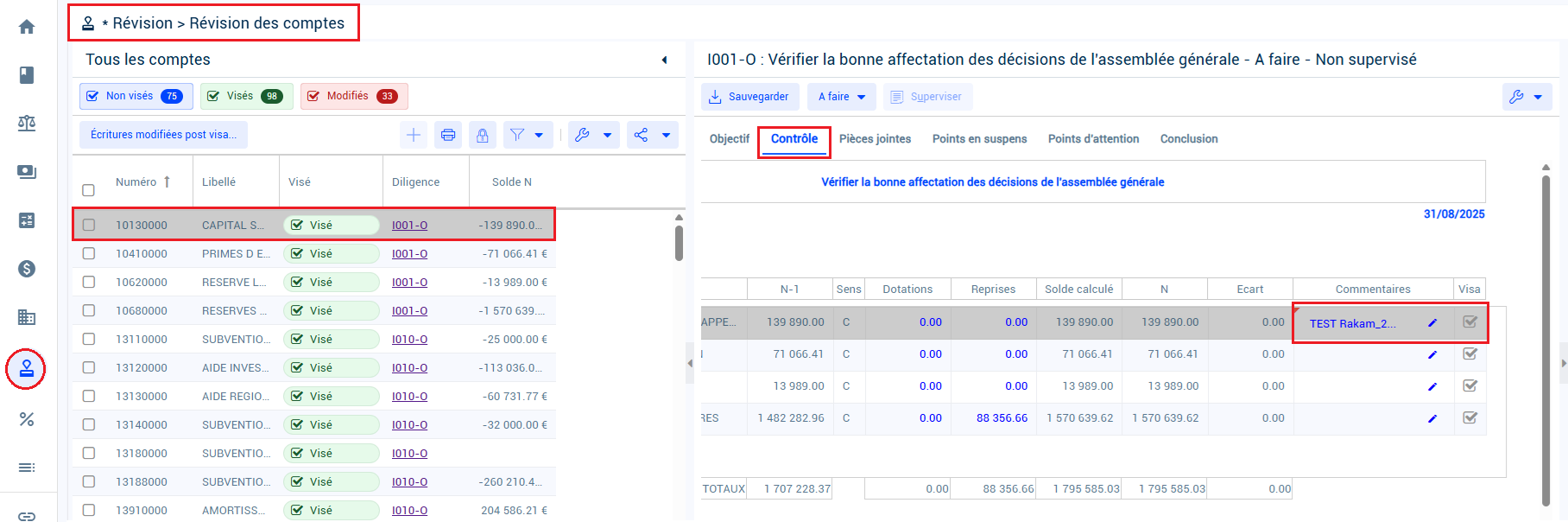This screenshot has height=522, width=1568.
Task: Open I010-O link for account 13188000
Action: click(409, 481)
